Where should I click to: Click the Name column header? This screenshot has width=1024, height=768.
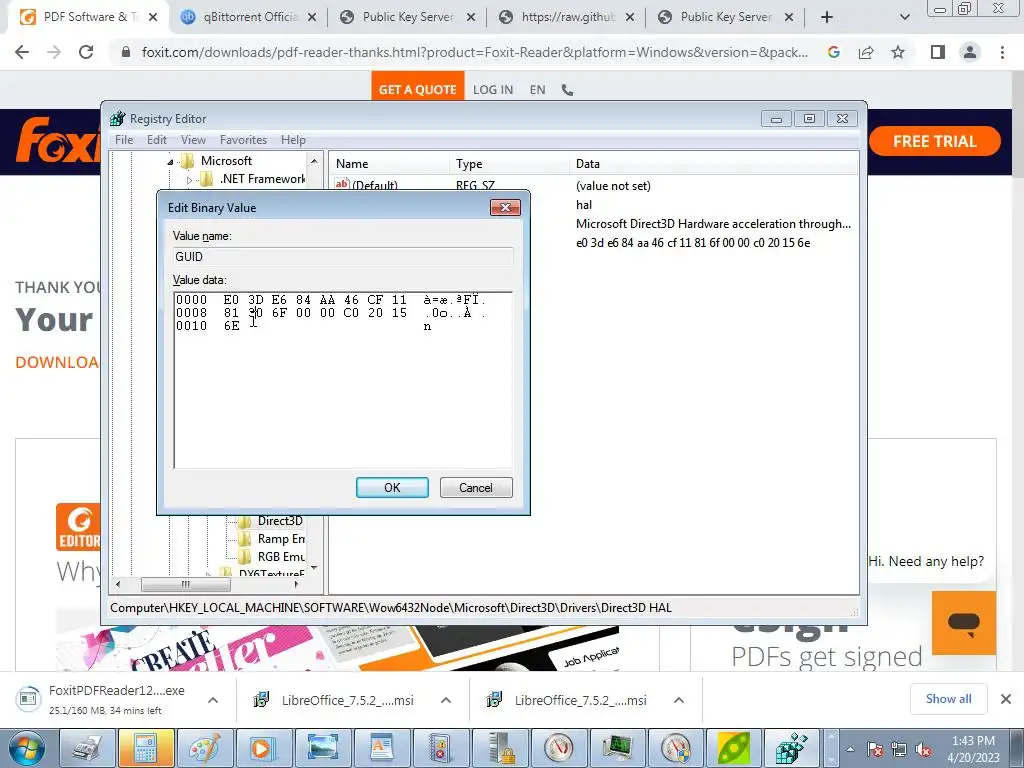coord(389,164)
